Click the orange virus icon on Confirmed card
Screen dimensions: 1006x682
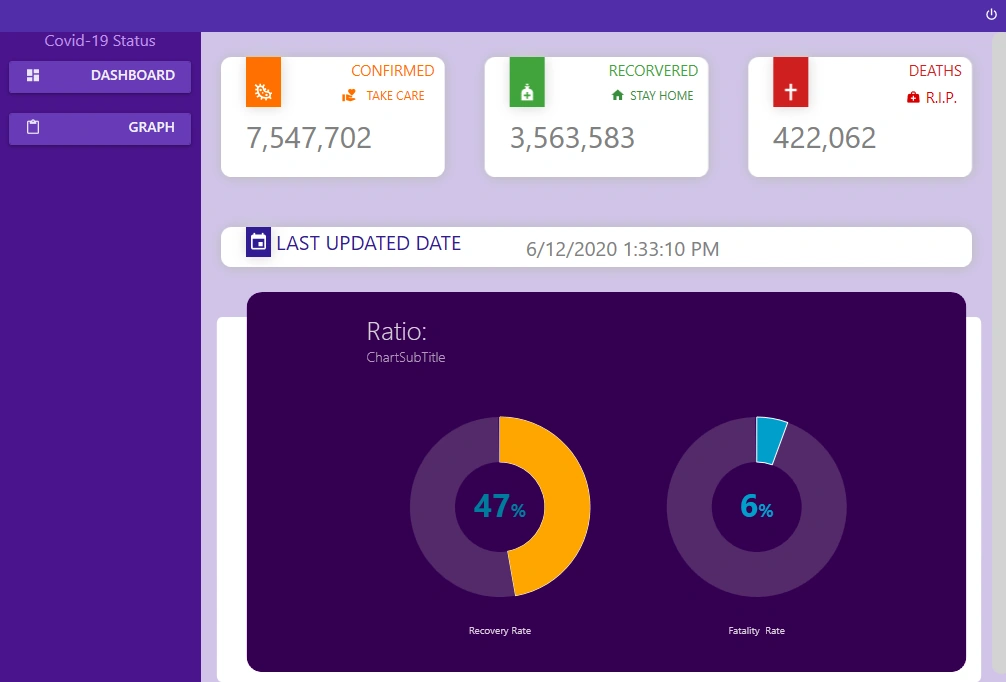click(263, 82)
